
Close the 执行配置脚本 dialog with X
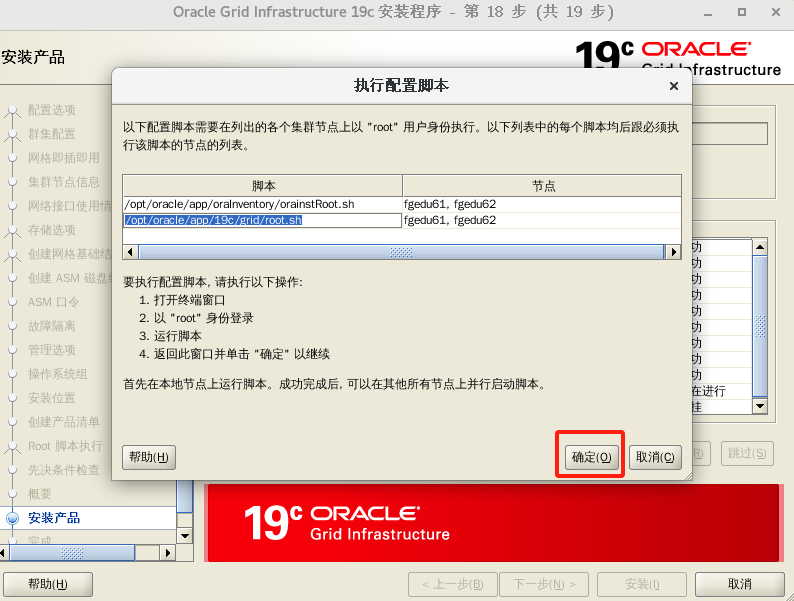point(674,87)
